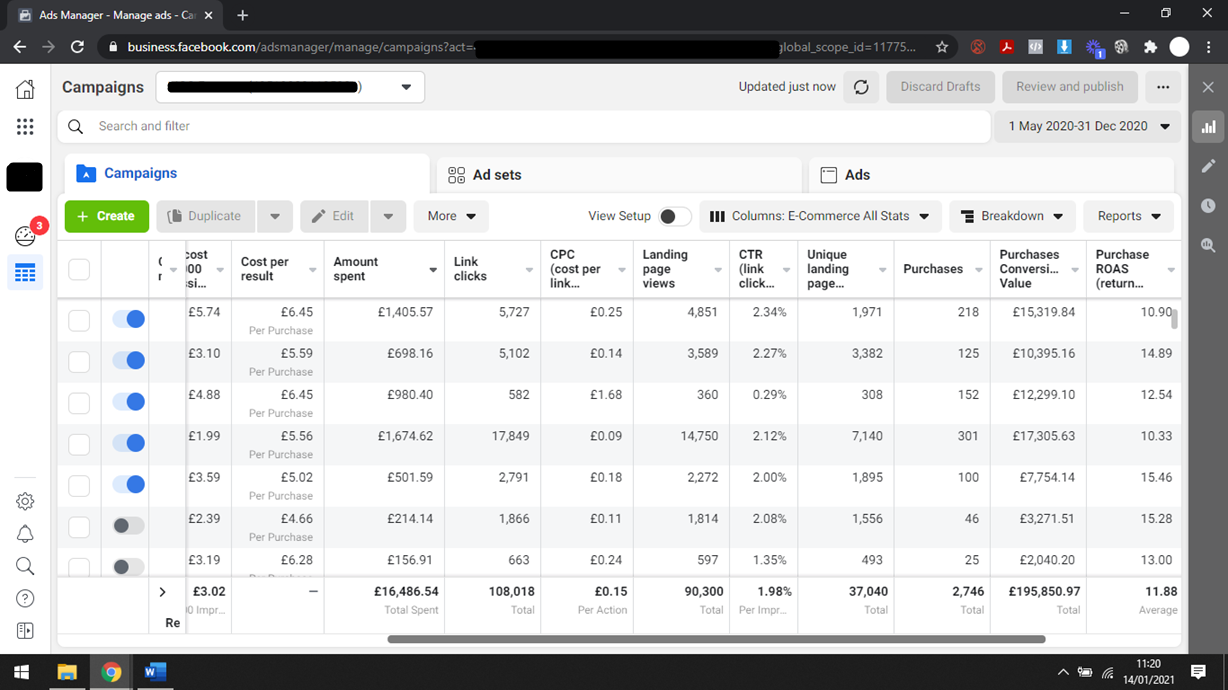Open the Windows Start menu
The height and width of the screenshot is (690, 1228).
22,672
